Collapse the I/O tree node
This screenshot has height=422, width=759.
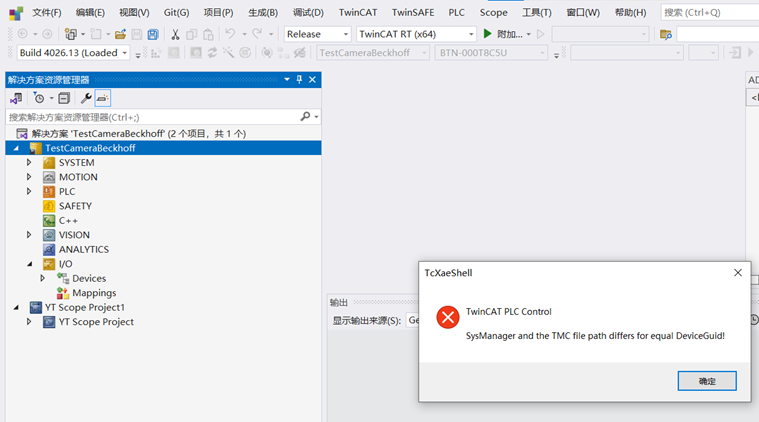tap(29, 264)
